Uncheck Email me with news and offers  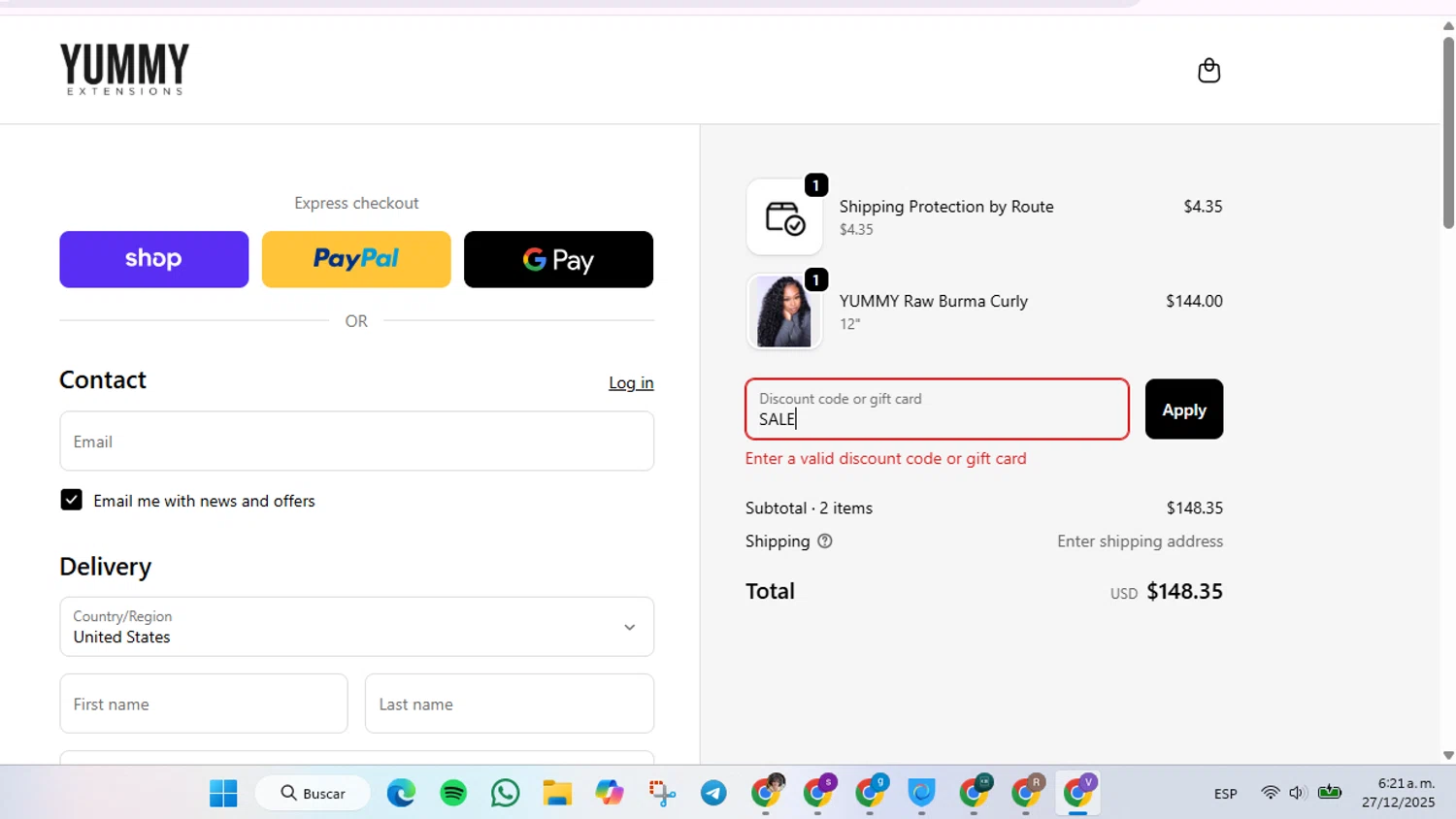tap(71, 500)
